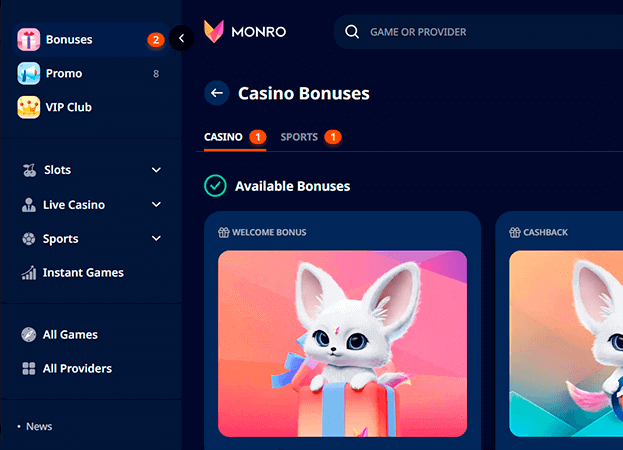The height and width of the screenshot is (450, 623).
Task: Click the All Providers grid icon
Action: point(29,369)
